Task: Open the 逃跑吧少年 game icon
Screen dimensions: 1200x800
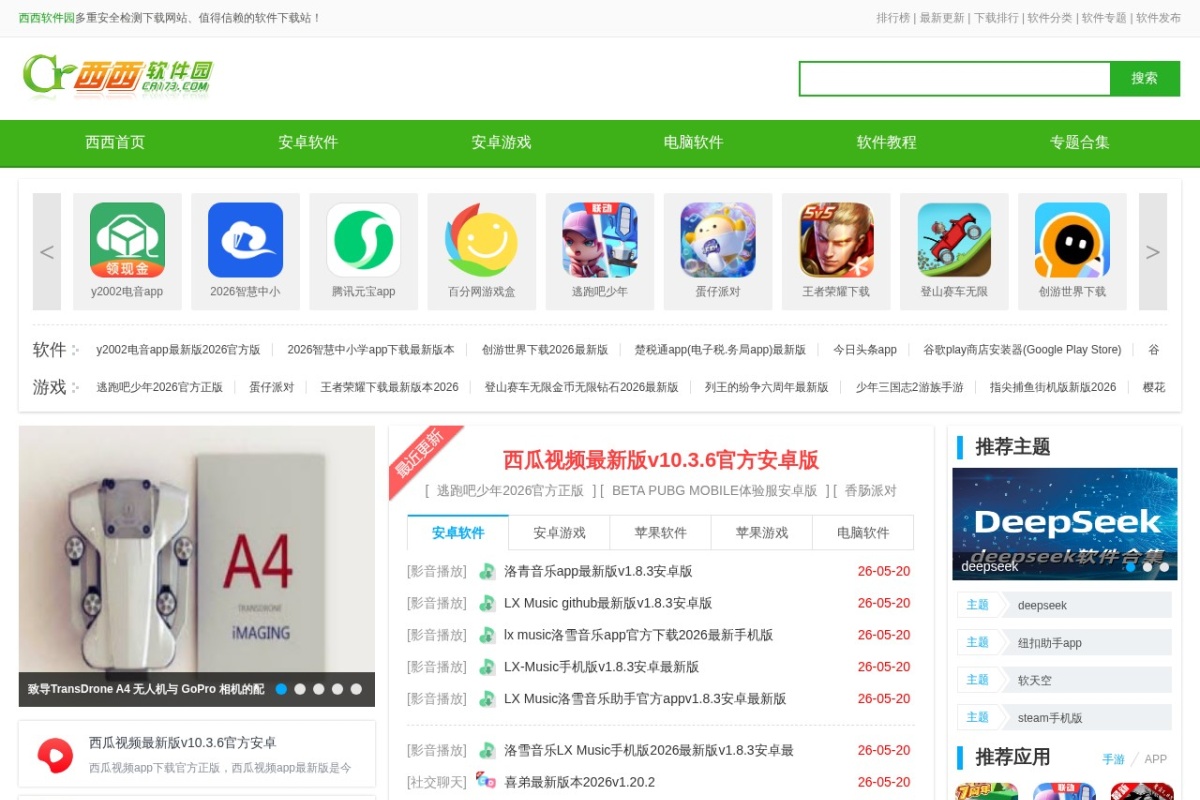Action: pyautogui.click(x=600, y=240)
